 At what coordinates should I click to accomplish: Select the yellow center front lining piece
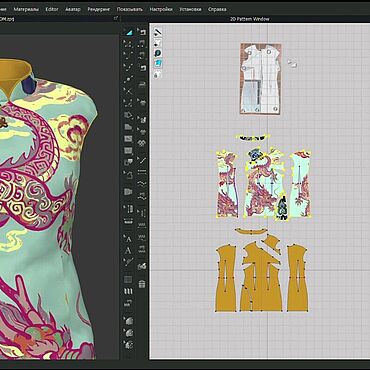point(262,277)
